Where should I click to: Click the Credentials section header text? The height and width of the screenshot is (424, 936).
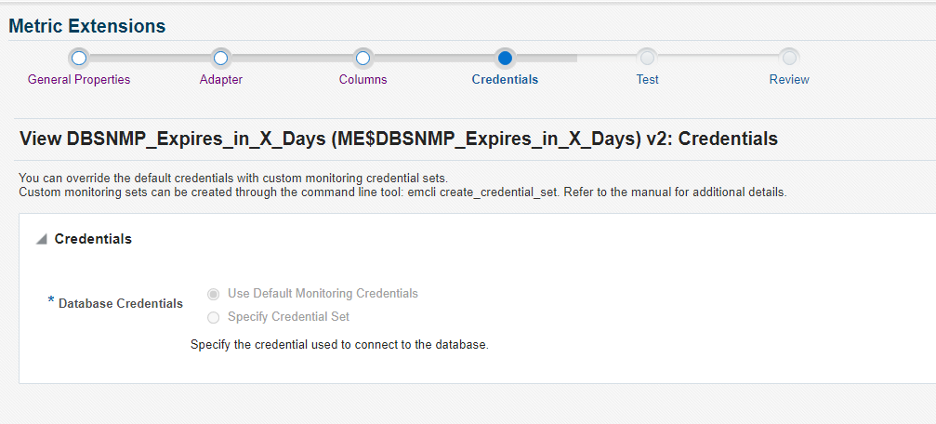93,239
